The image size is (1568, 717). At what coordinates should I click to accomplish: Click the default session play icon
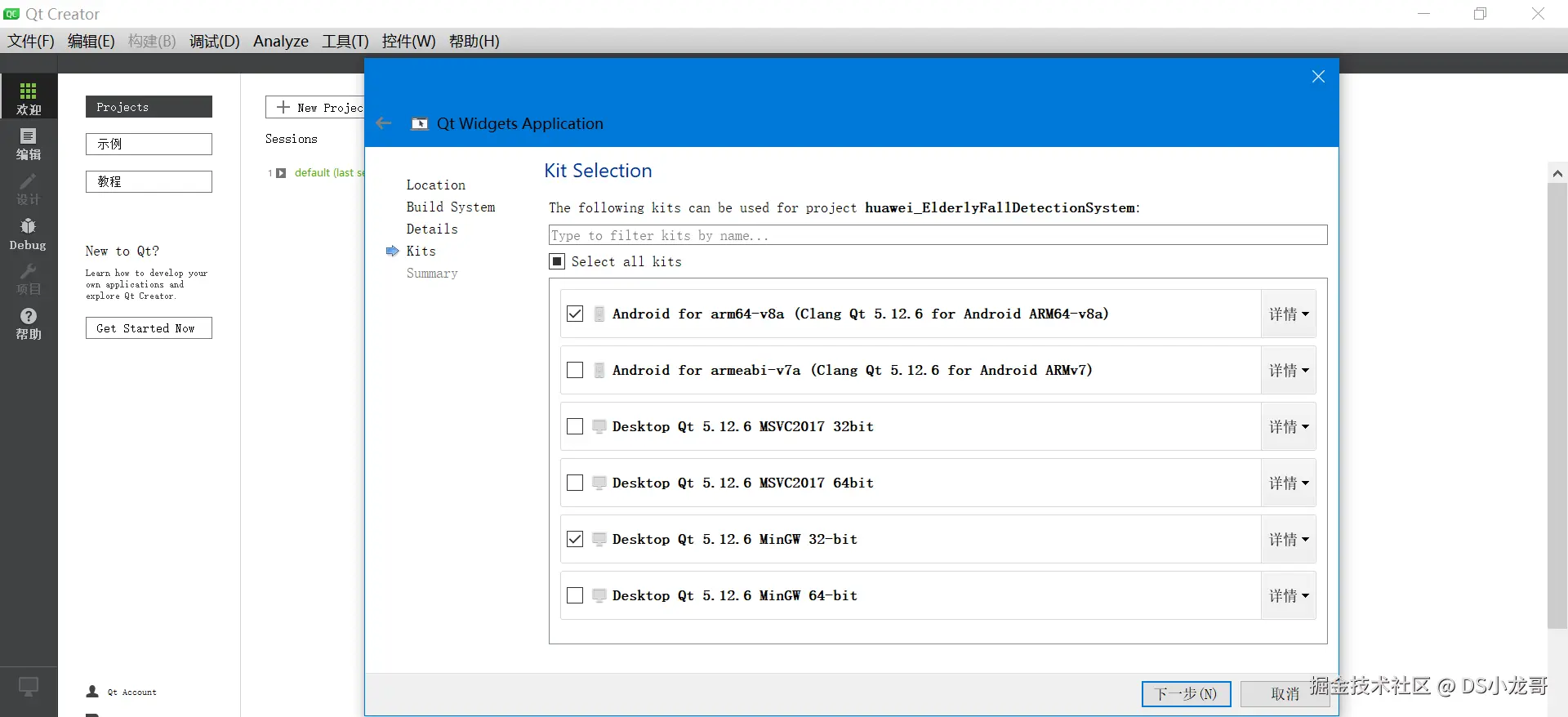(x=281, y=173)
